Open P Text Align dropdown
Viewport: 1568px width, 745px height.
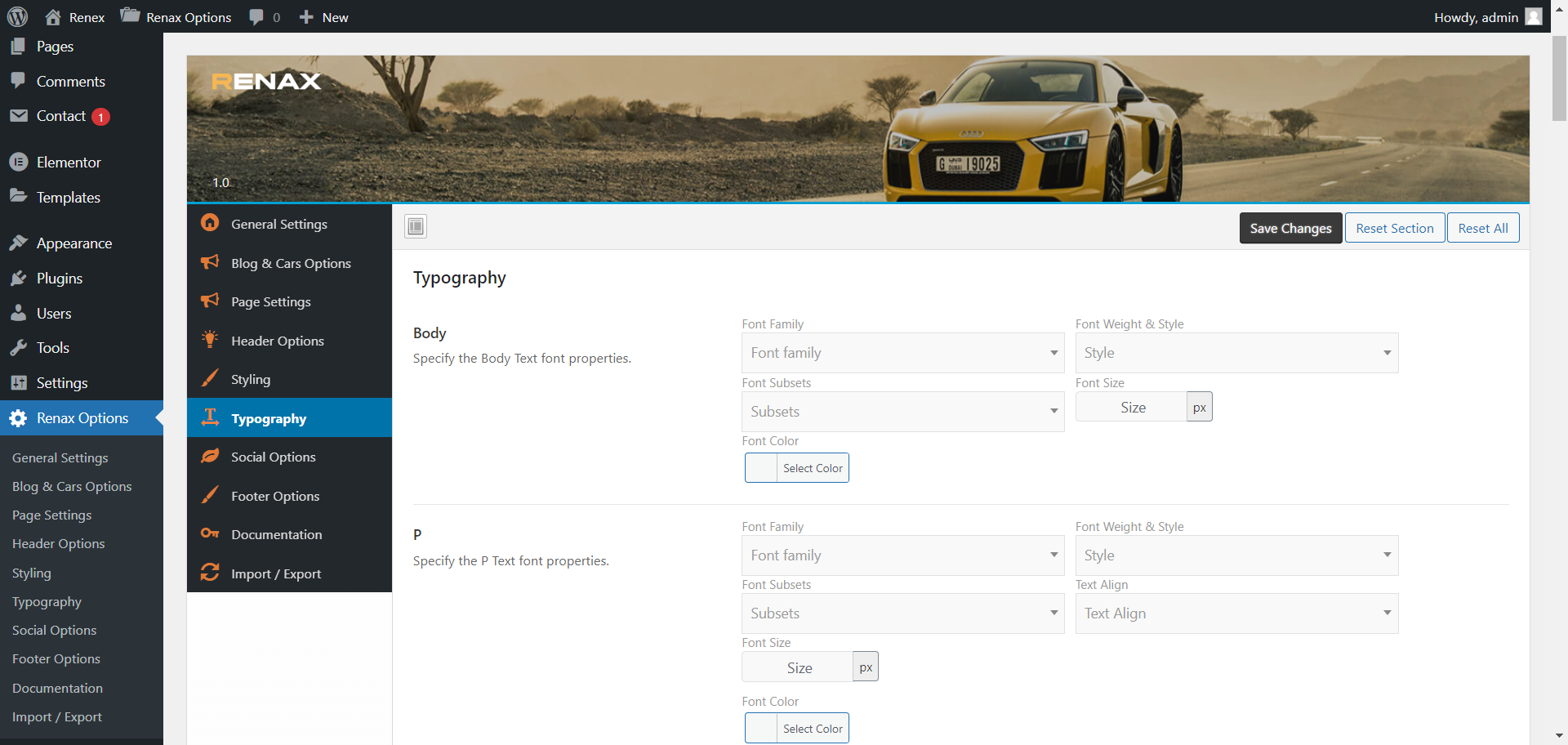click(1236, 613)
